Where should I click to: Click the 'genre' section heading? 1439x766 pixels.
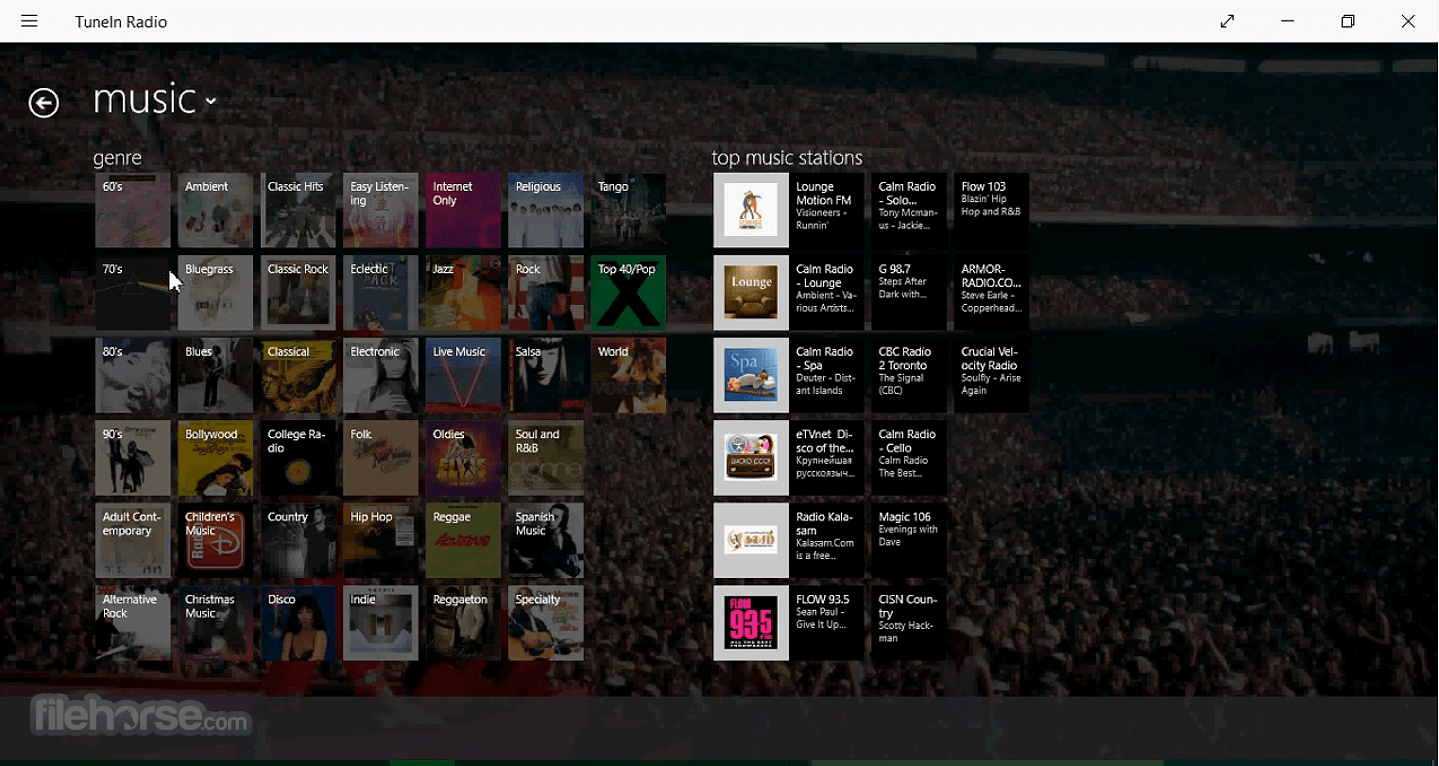118,159
